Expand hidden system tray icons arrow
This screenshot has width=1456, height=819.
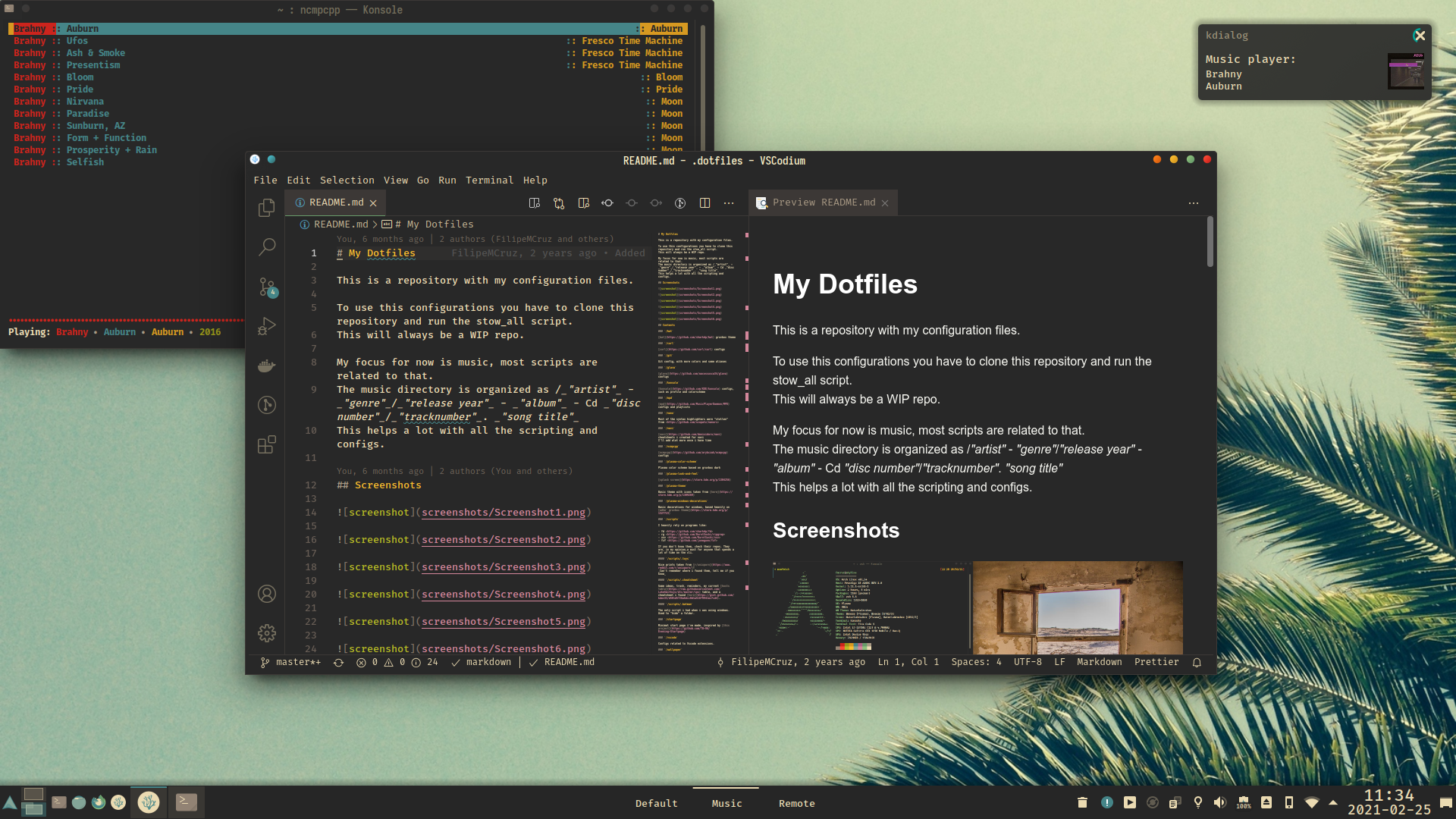tap(1333, 802)
